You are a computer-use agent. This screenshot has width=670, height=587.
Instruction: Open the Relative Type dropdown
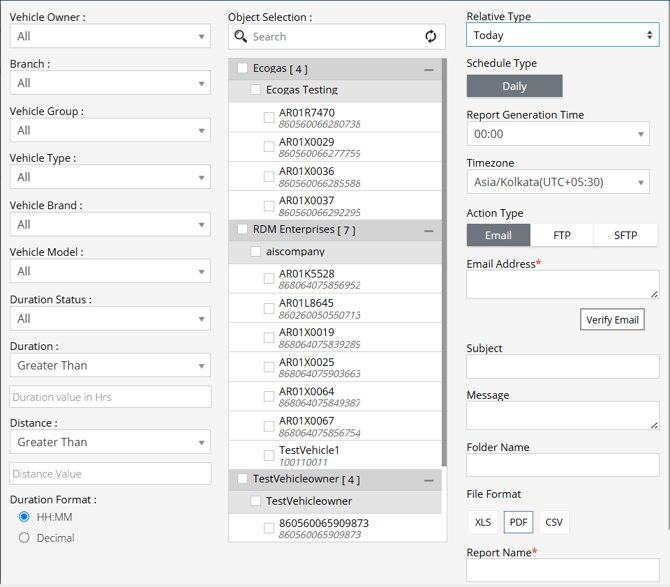[x=562, y=35]
